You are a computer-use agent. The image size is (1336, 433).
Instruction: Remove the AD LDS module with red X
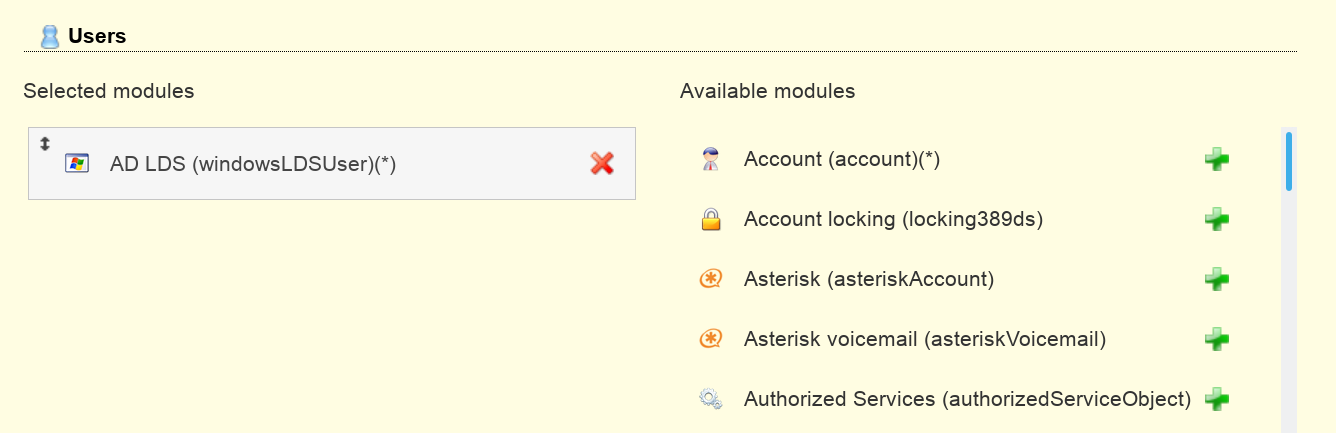pyautogui.click(x=602, y=163)
